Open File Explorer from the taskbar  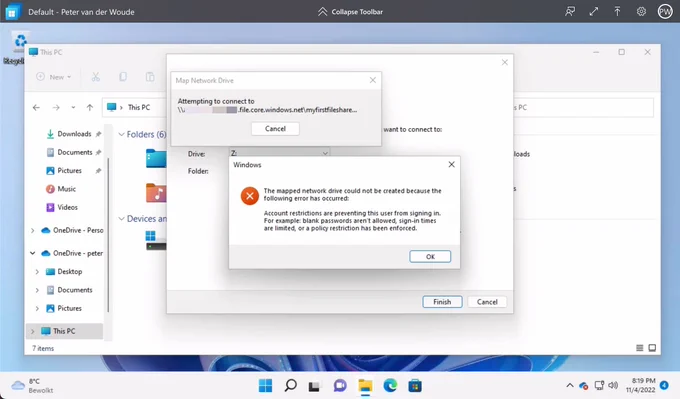point(365,385)
